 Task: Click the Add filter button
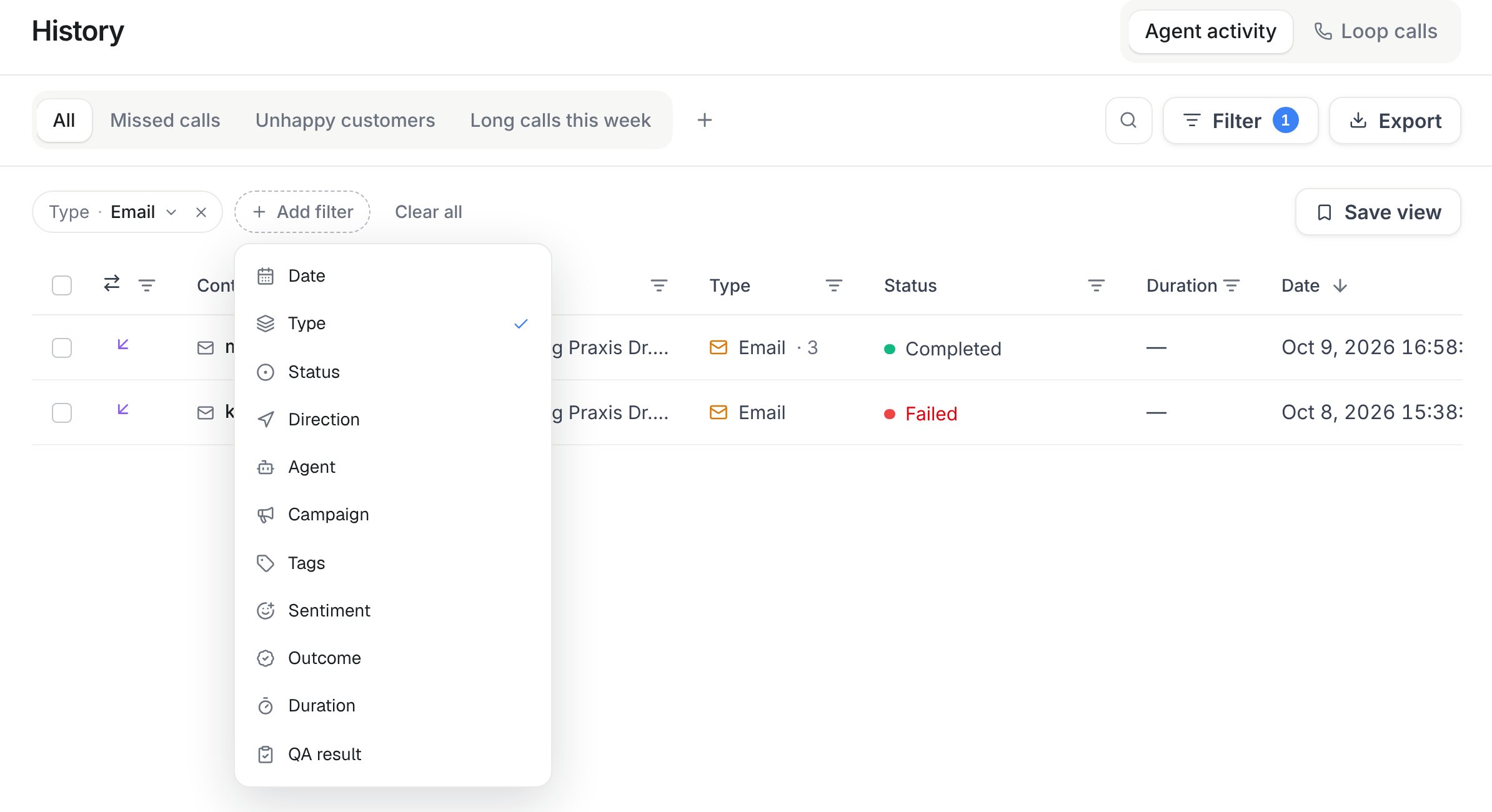pos(302,212)
